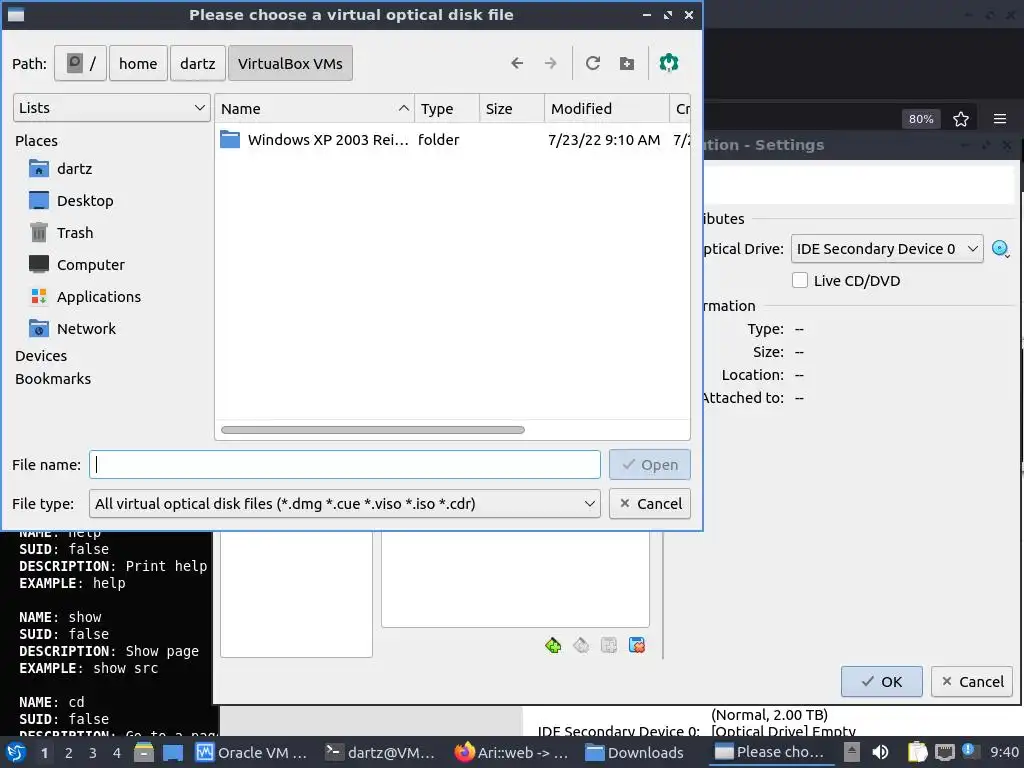Sort files by Name column
The width and height of the screenshot is (1024, 768).
click(x=315, y=108)
